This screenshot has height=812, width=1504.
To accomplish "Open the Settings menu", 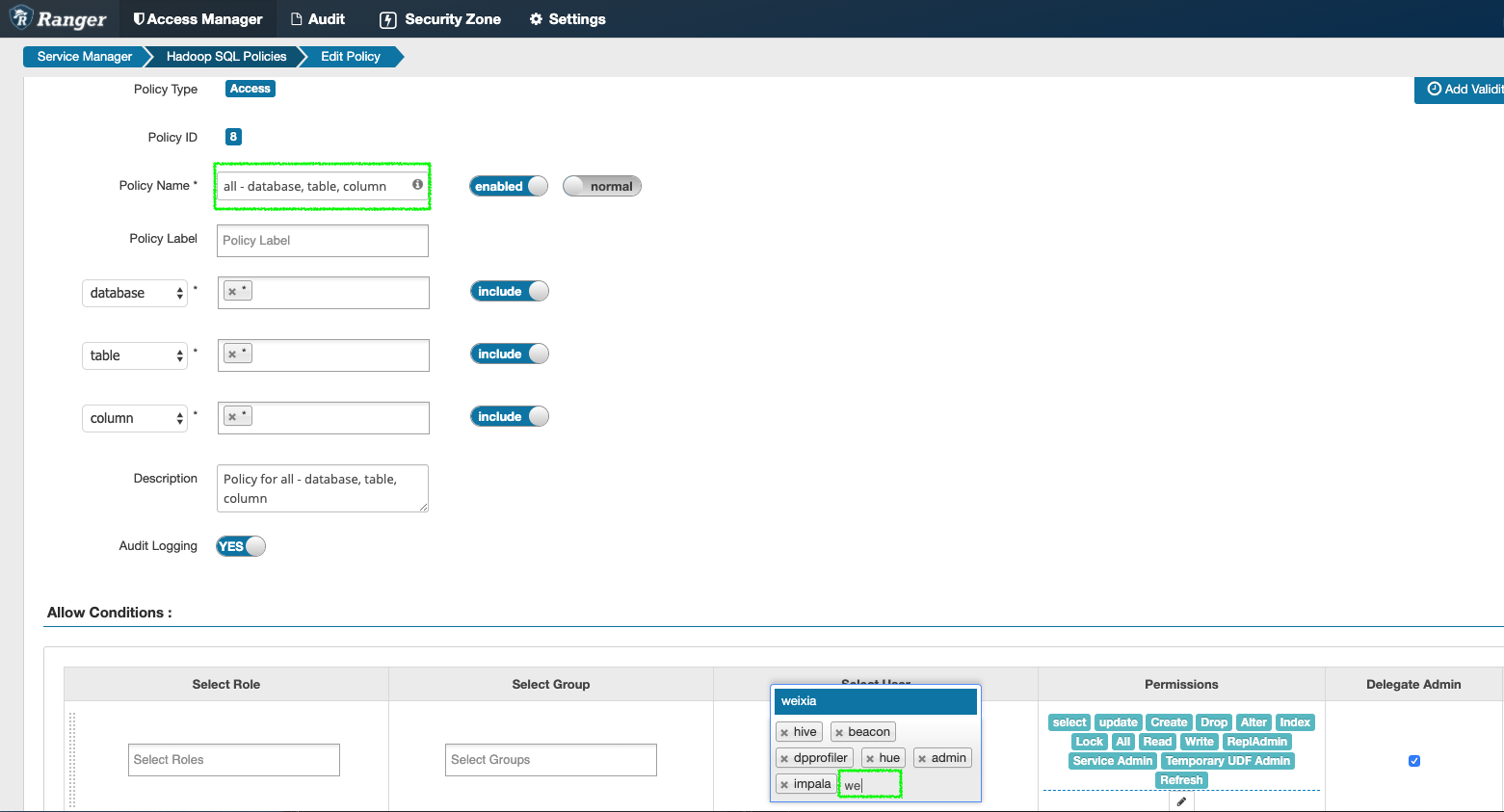I will pos(567,19).
